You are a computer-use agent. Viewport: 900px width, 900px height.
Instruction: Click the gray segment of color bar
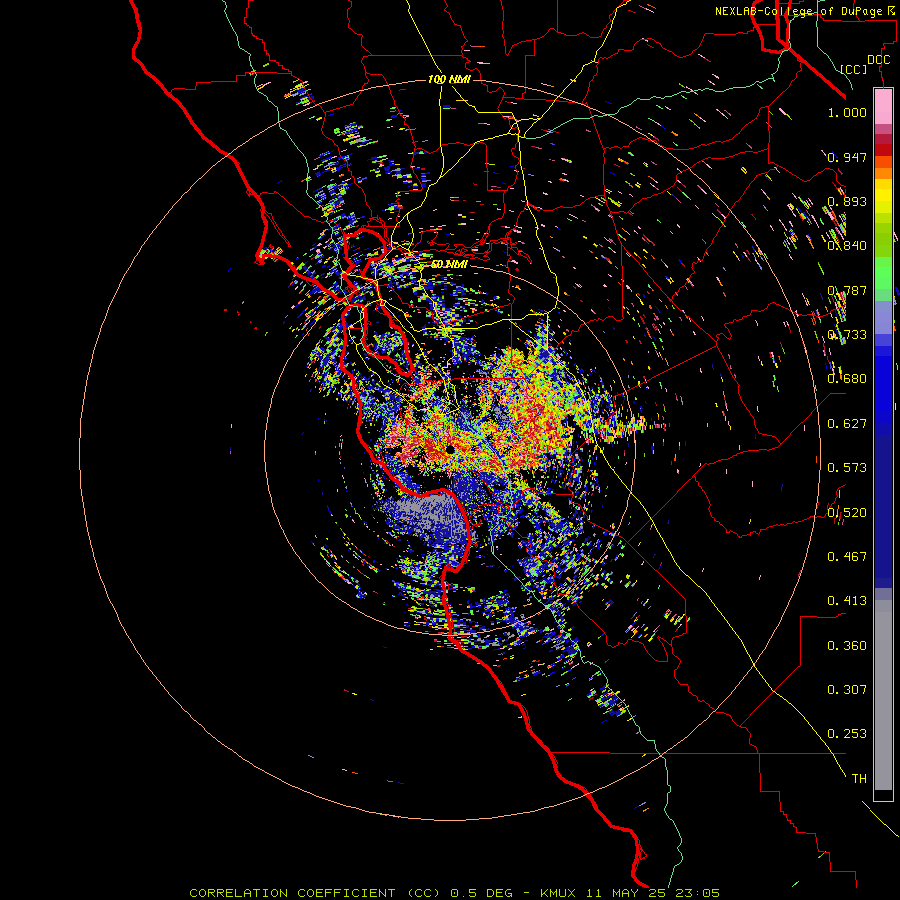coord(883,695)
